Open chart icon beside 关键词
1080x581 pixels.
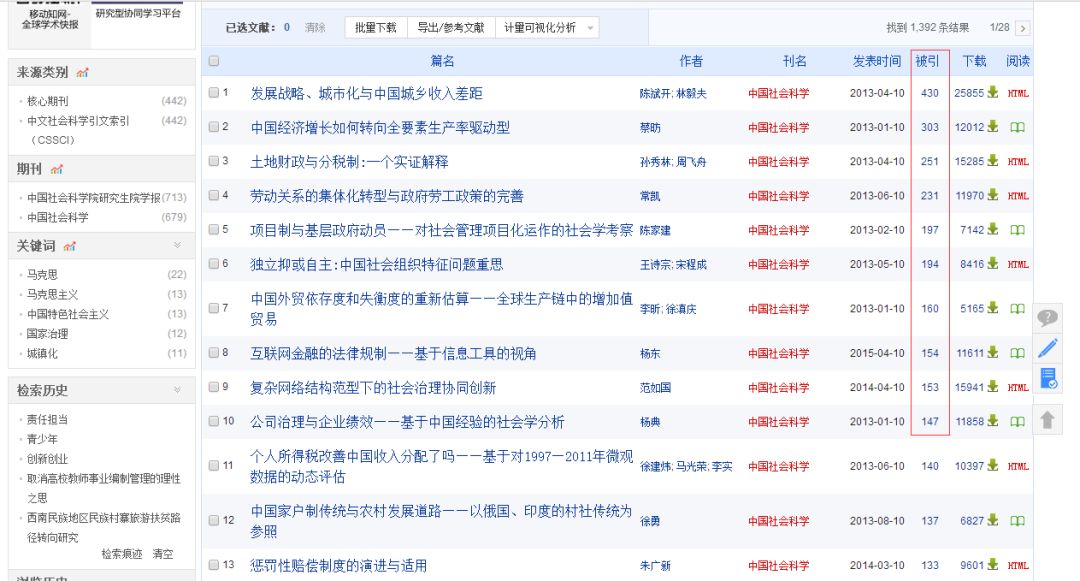(x=70, y=246)
